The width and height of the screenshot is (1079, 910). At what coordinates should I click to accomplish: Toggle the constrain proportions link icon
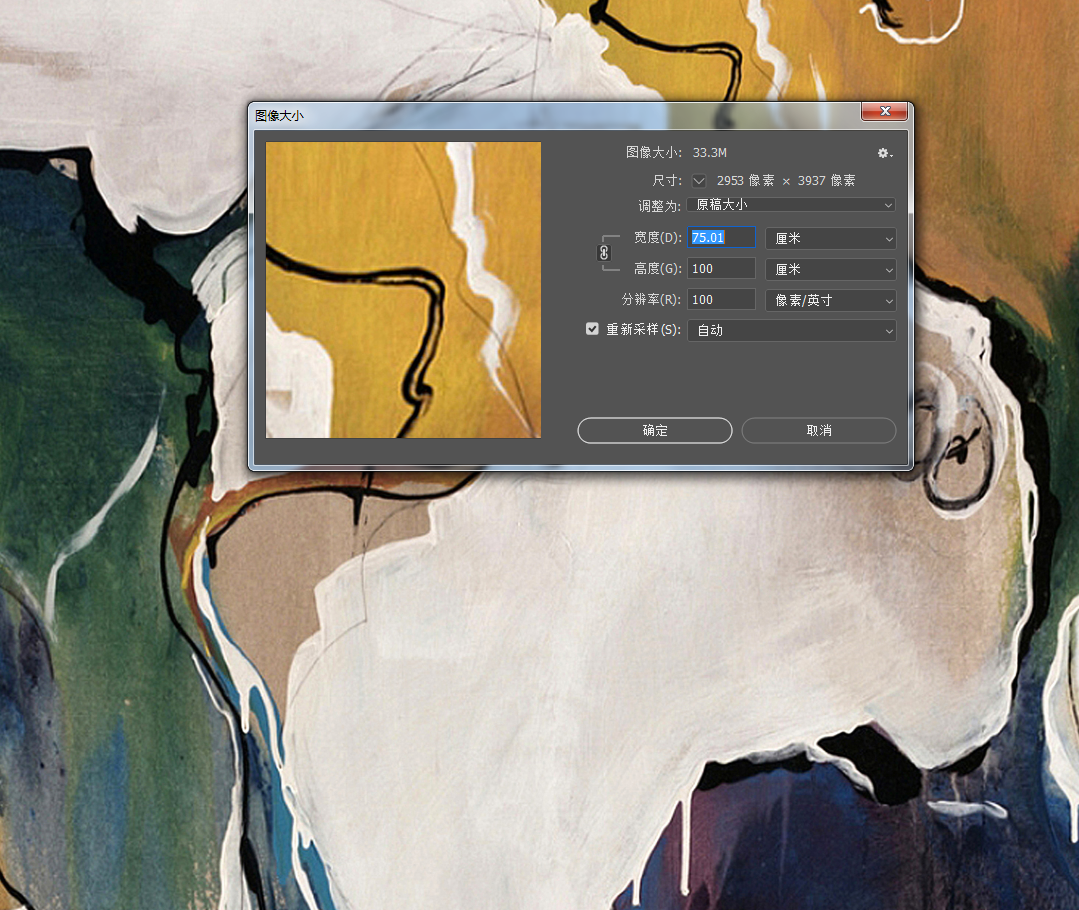click(604, 253)
